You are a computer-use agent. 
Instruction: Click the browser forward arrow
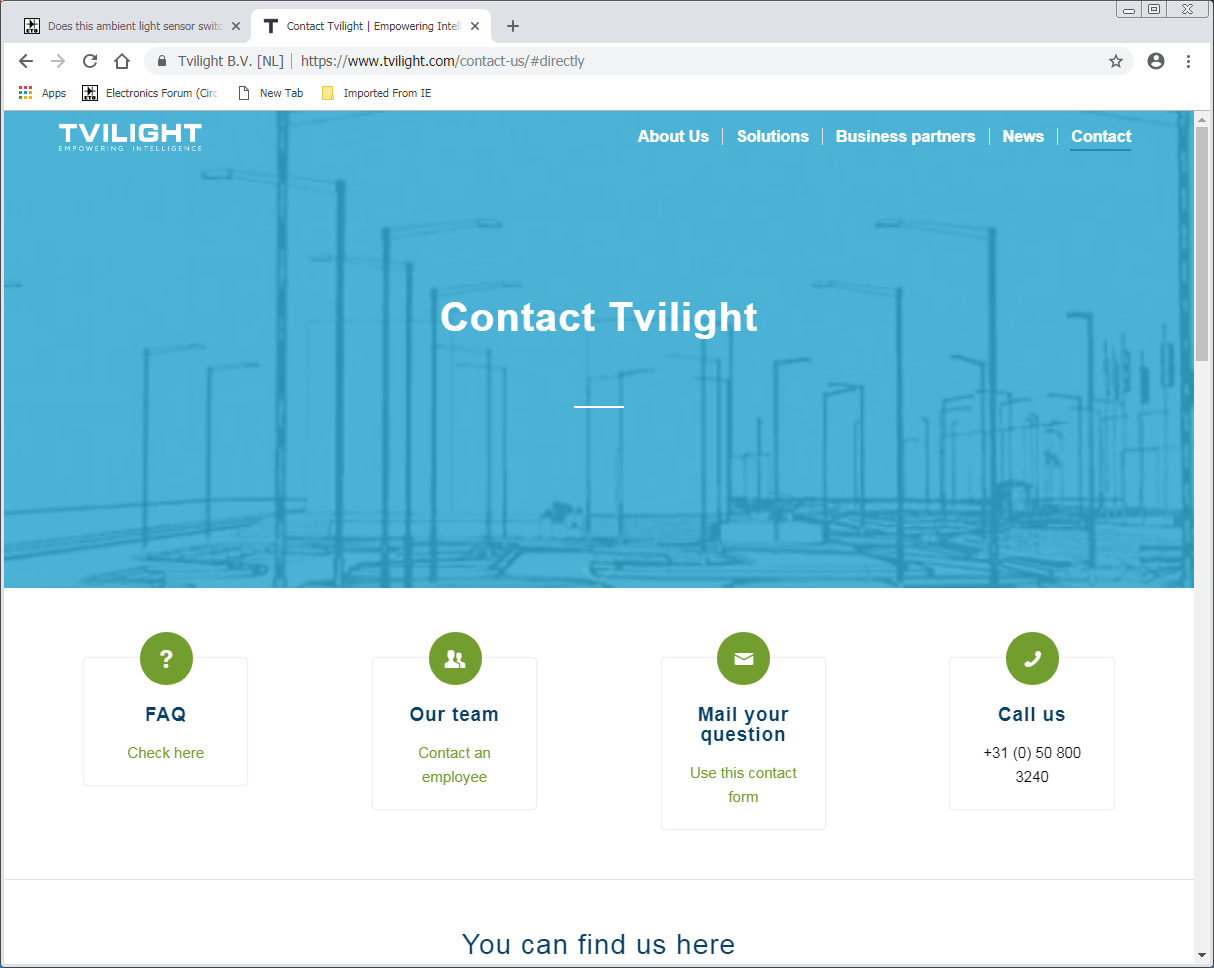pyautogui.click(x=58, y=61)
